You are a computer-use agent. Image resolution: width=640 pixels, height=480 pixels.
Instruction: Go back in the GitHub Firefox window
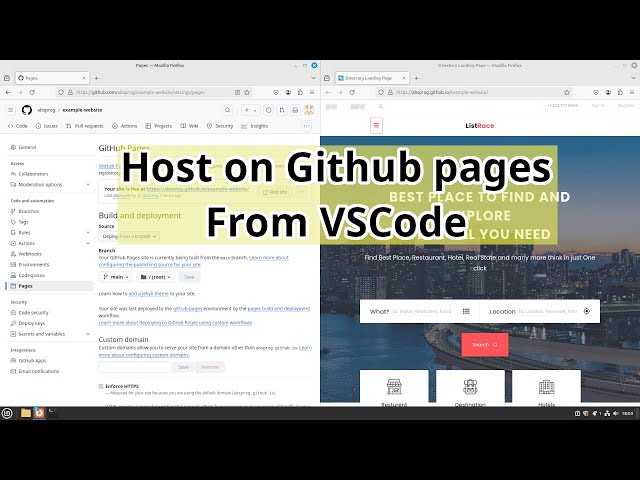[x=8, y=93]
